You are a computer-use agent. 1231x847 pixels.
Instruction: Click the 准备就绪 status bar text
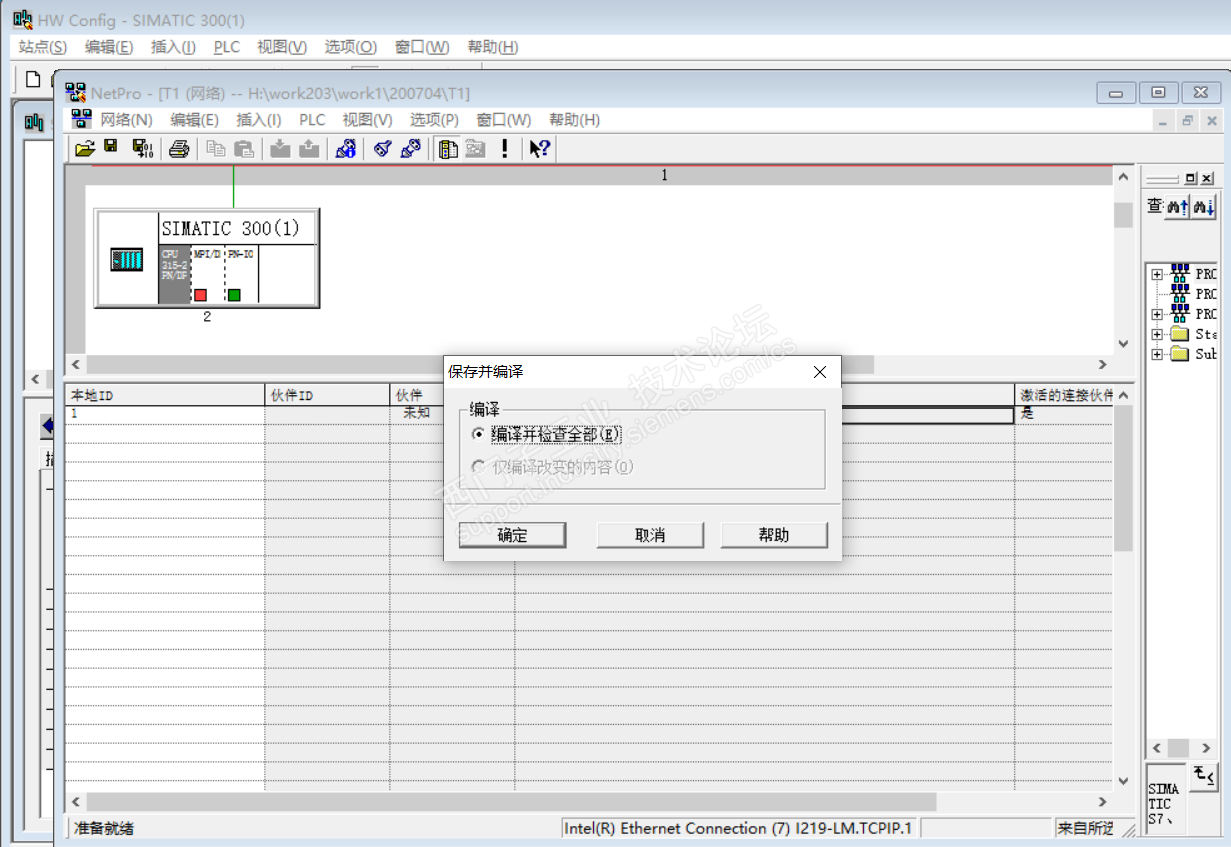[104, 828]
